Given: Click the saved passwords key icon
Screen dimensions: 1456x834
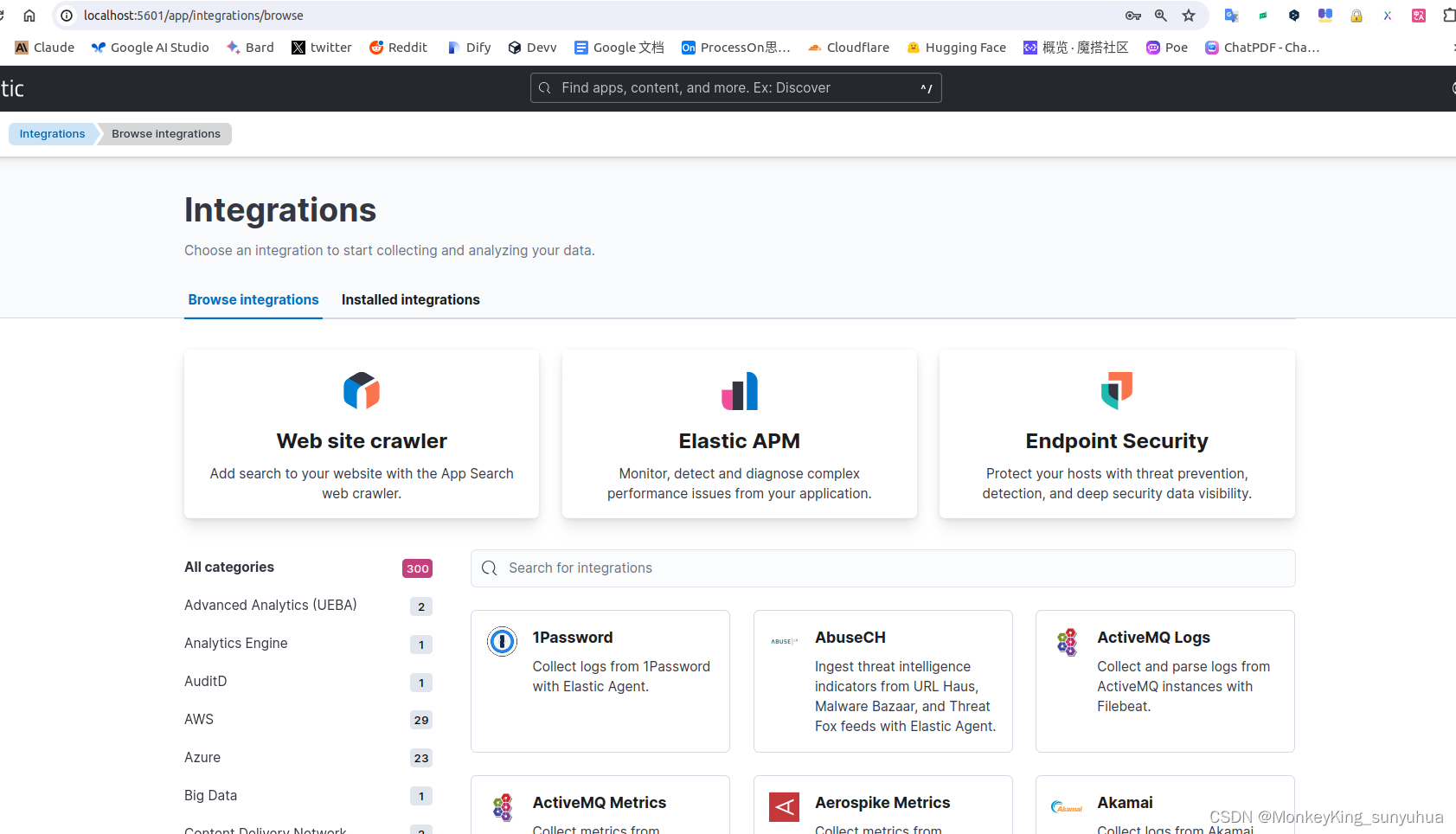Looking at the screenshot, I should pyautogui.click(x=1133, y=16).
